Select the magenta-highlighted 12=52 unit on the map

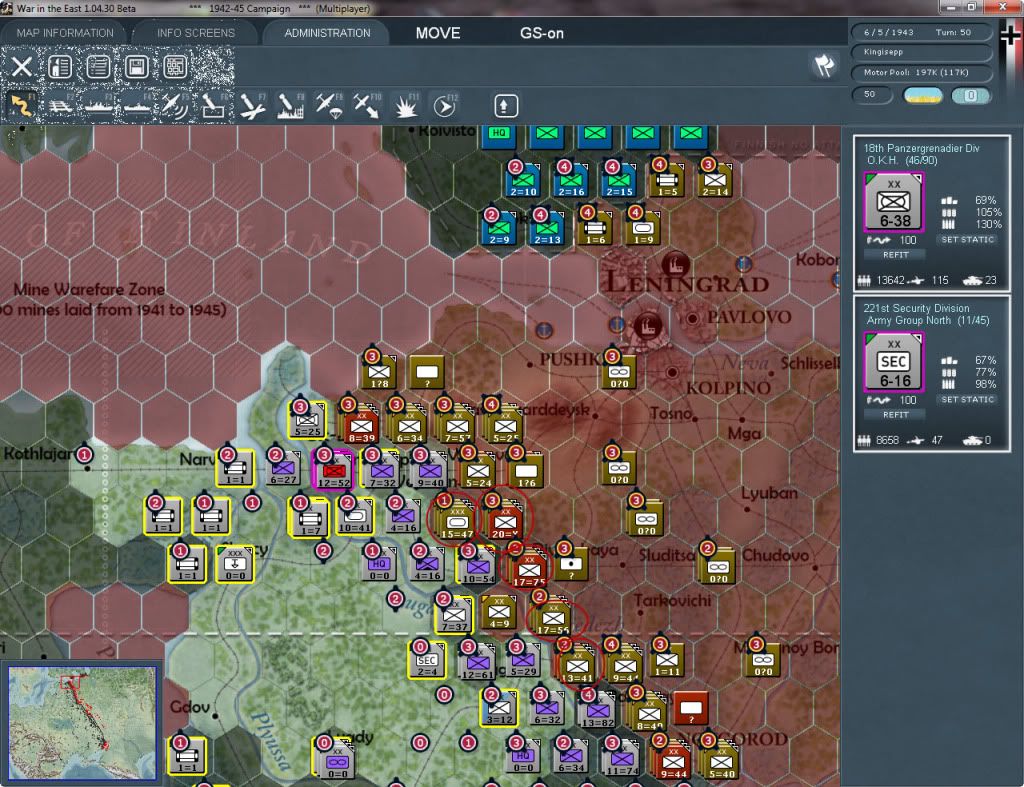tap(334, 469)
